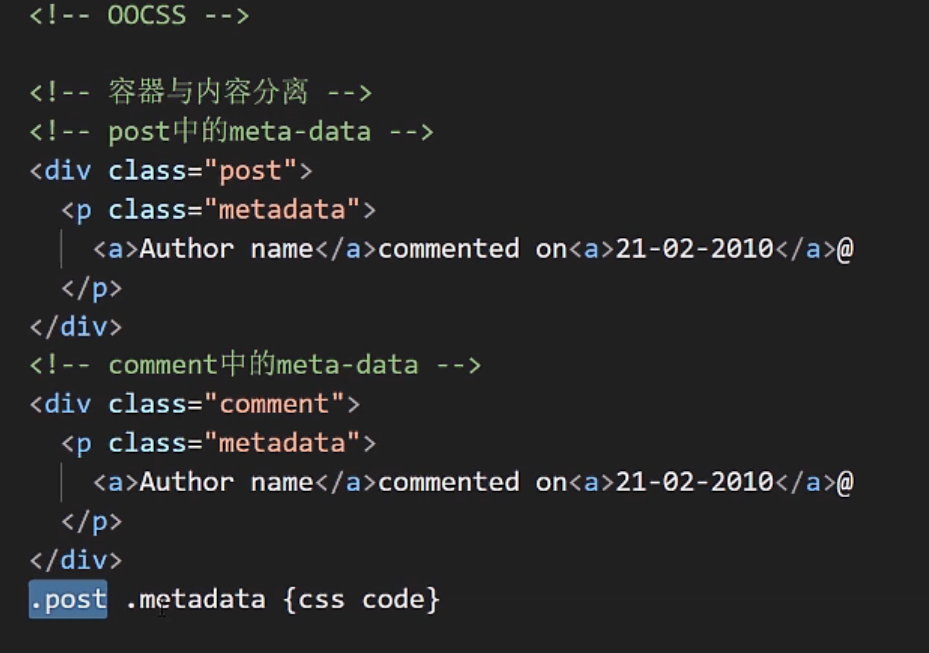Place cursor on 'div' in the post opening tag
The image size is (929, 653).
pyautogui.click(x=68, y=171)
